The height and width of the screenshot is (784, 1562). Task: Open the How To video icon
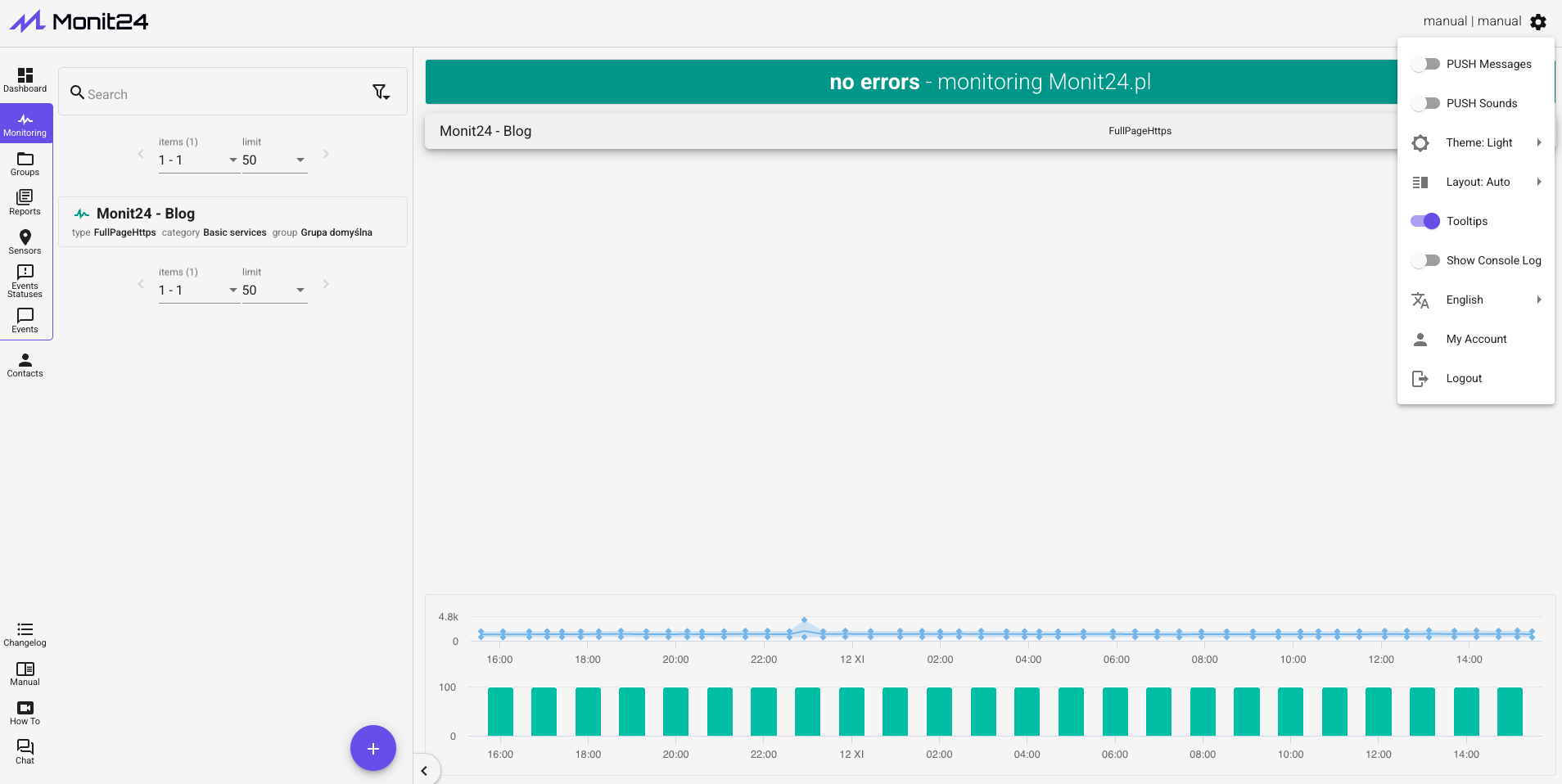25,713
